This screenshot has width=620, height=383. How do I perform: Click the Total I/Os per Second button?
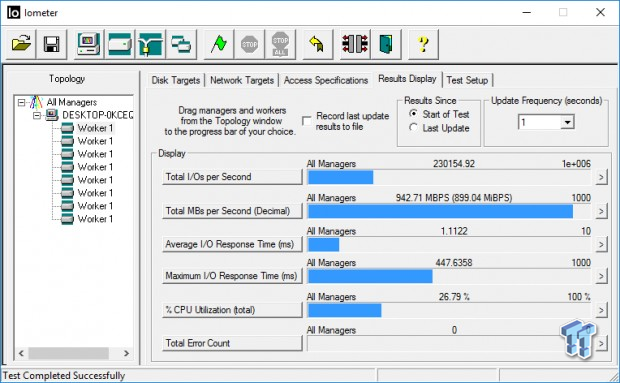[x=232, y=177]
